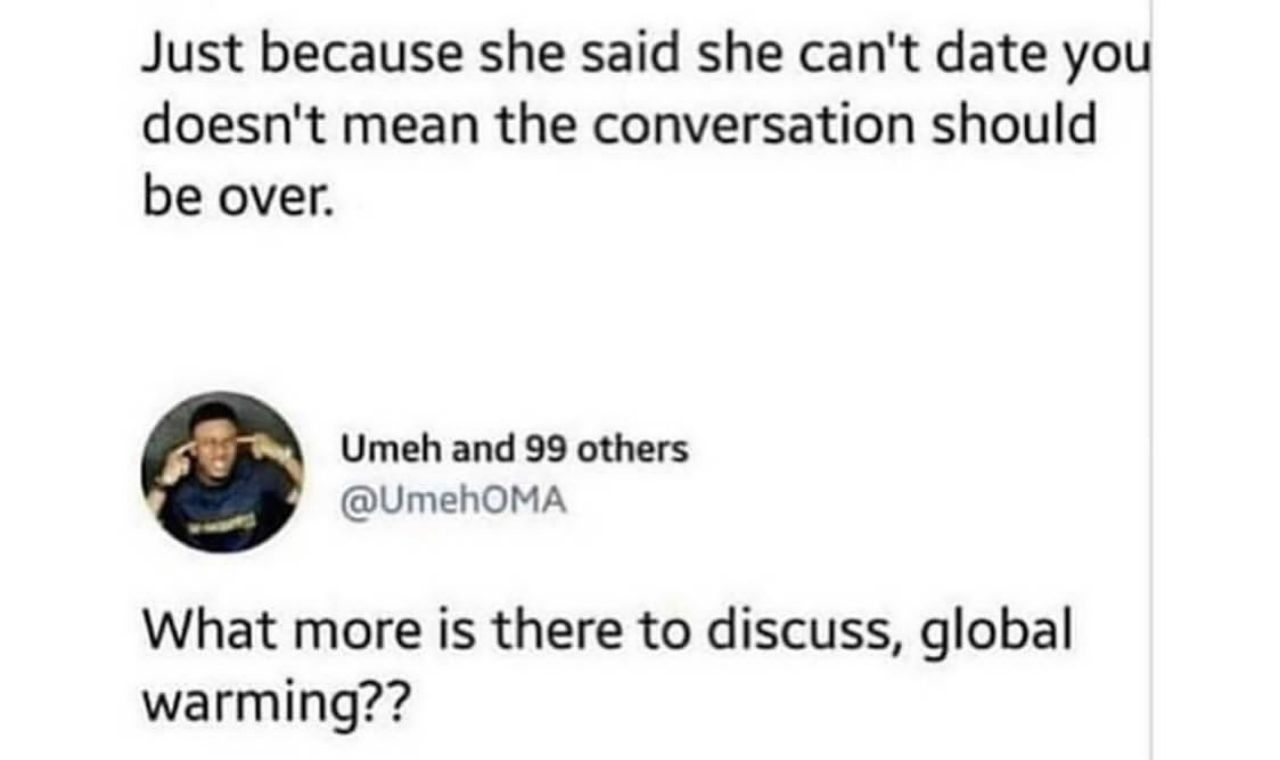The height and width of the screenshot is (760, 1280).
Task: Click the words be over. in the post
Action: coord(234,187)
